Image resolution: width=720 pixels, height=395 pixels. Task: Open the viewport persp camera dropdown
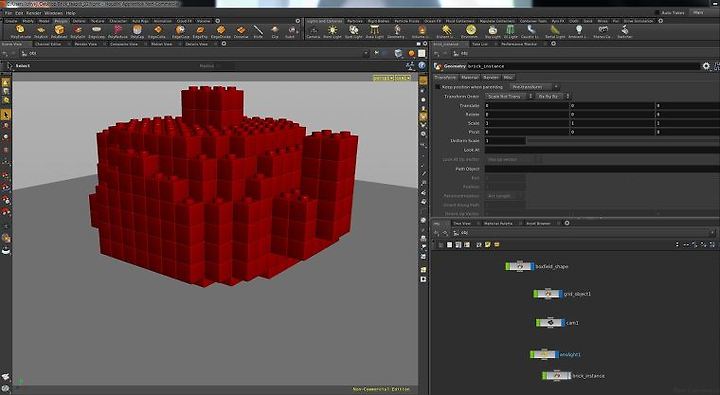tap(383, 79)
